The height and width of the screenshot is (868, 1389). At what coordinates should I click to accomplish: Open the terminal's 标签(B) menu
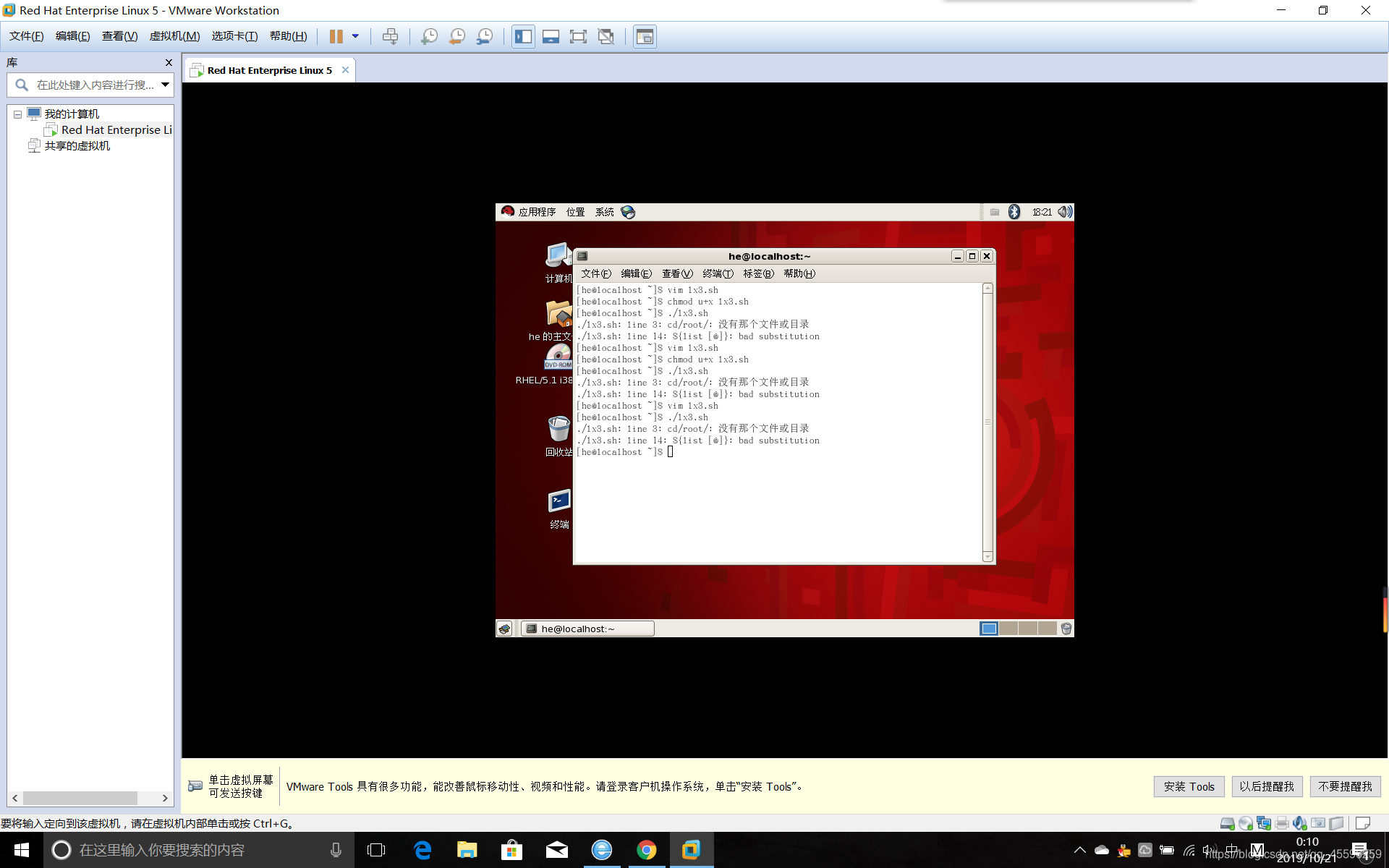click(758, 273)
